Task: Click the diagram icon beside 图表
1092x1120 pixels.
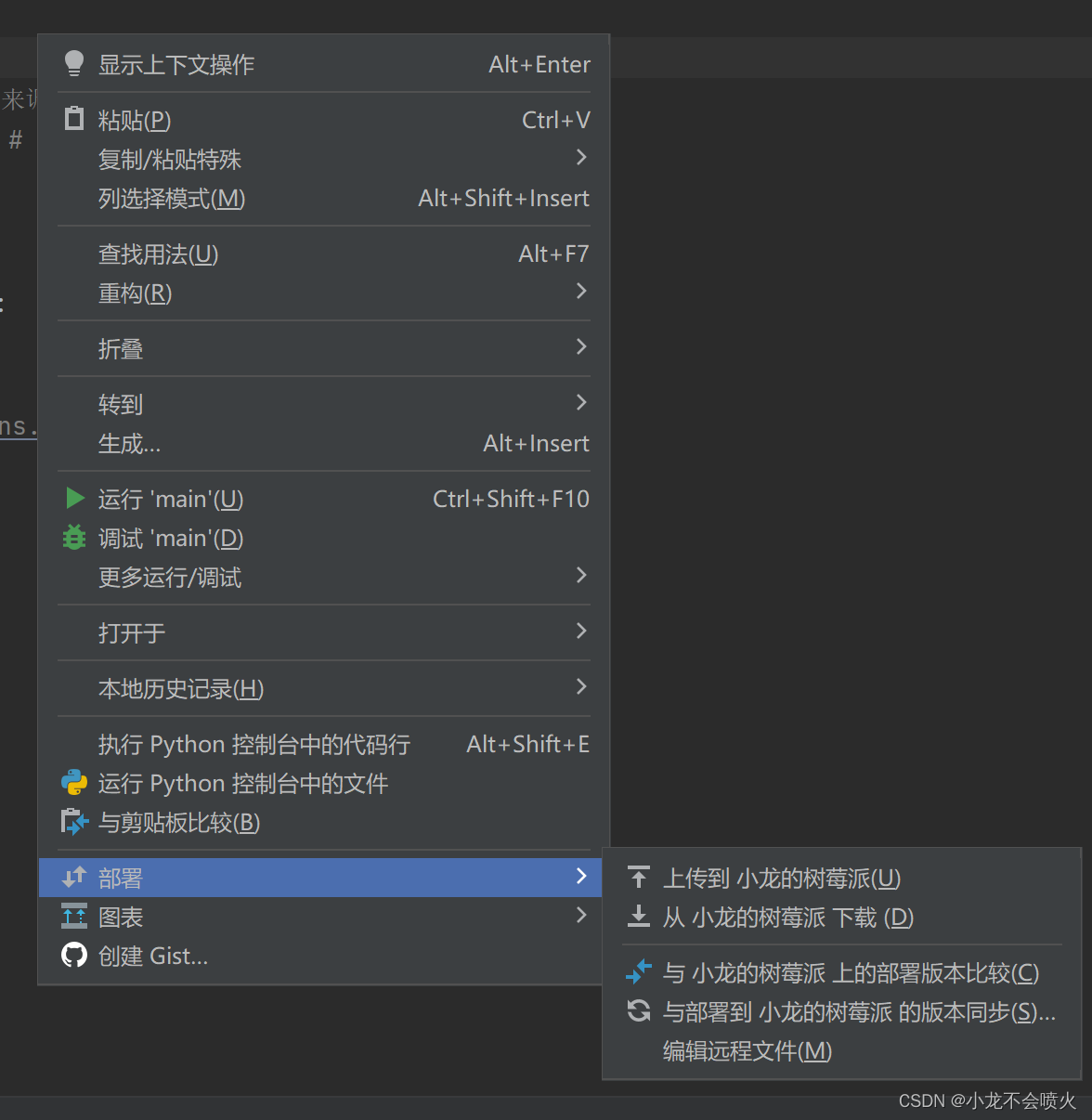Action: click(x=74, y=917)
